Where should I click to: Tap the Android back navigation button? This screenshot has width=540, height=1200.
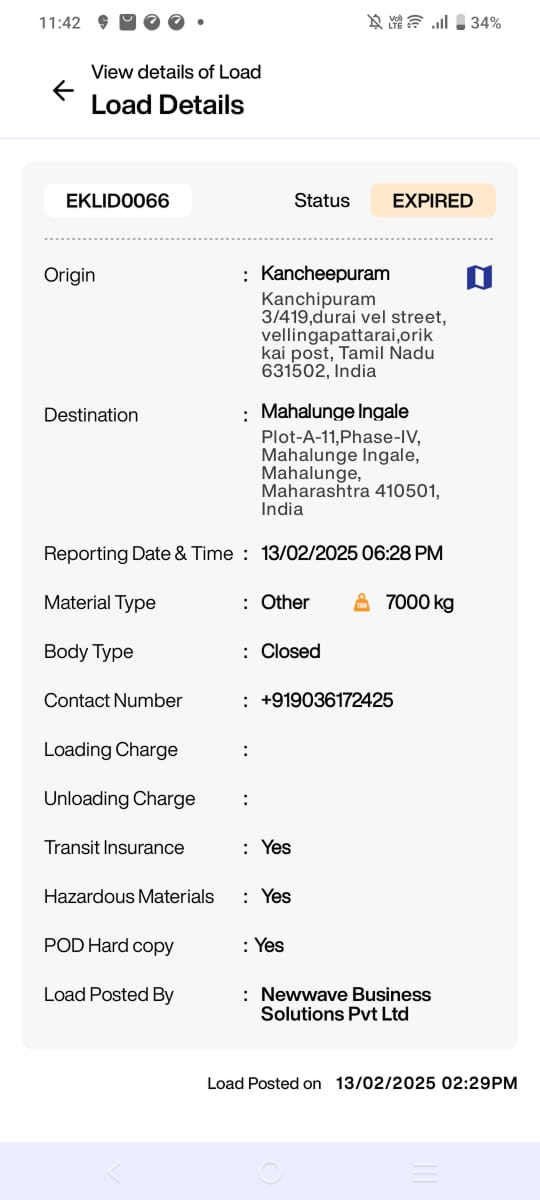[x=113, y=1172]
